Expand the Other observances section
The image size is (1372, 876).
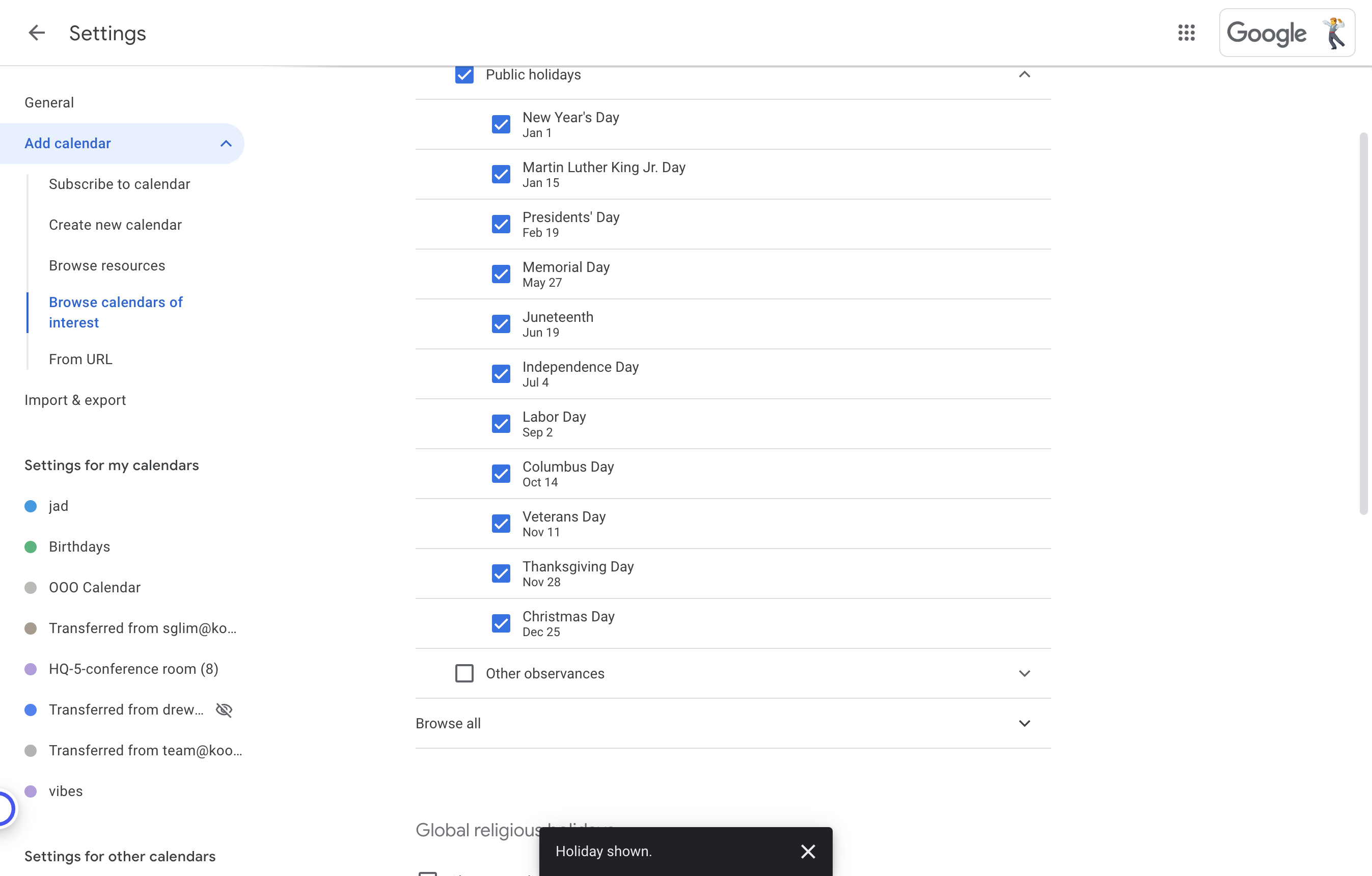(1025, 674)
